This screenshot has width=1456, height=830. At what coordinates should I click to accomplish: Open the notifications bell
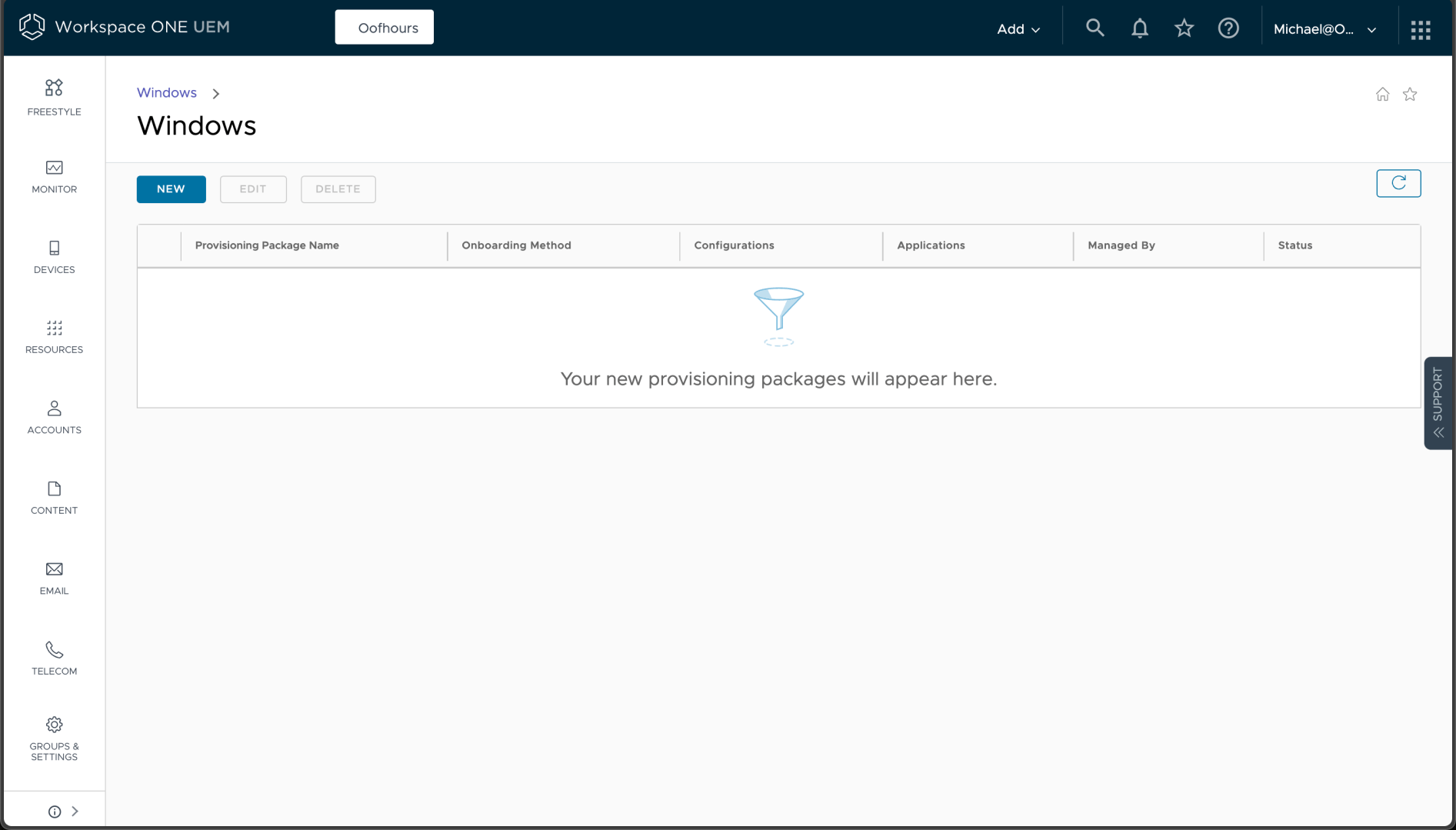click(1139, 28)
